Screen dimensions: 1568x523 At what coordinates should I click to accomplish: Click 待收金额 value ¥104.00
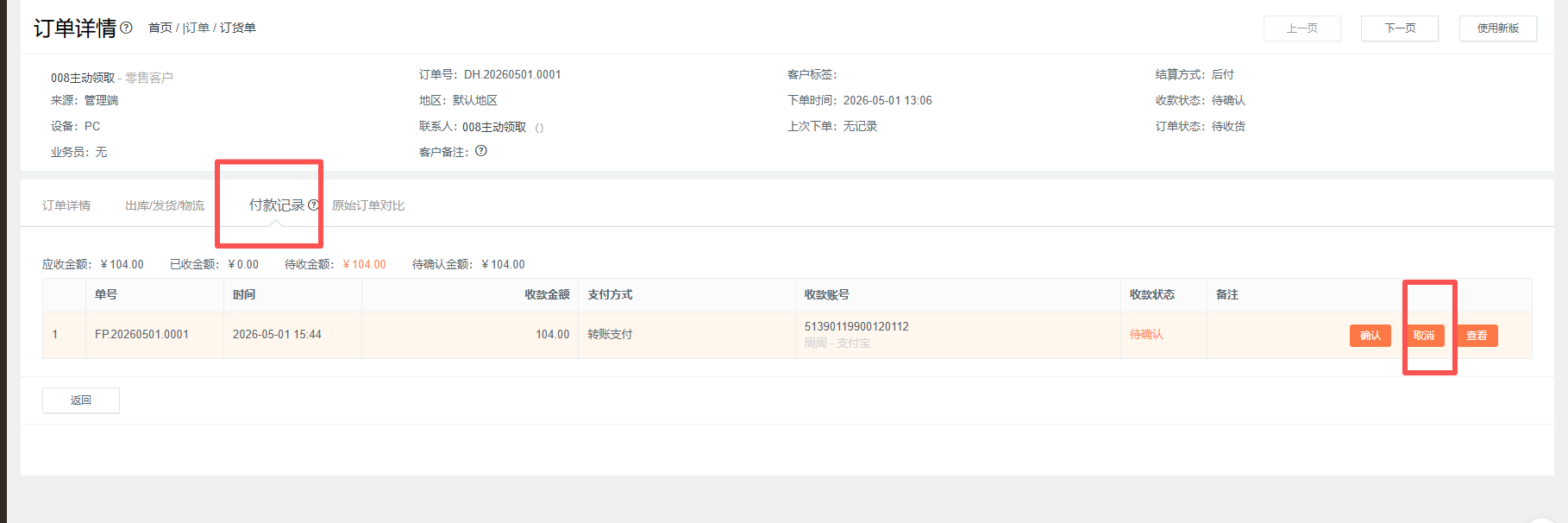364,265
